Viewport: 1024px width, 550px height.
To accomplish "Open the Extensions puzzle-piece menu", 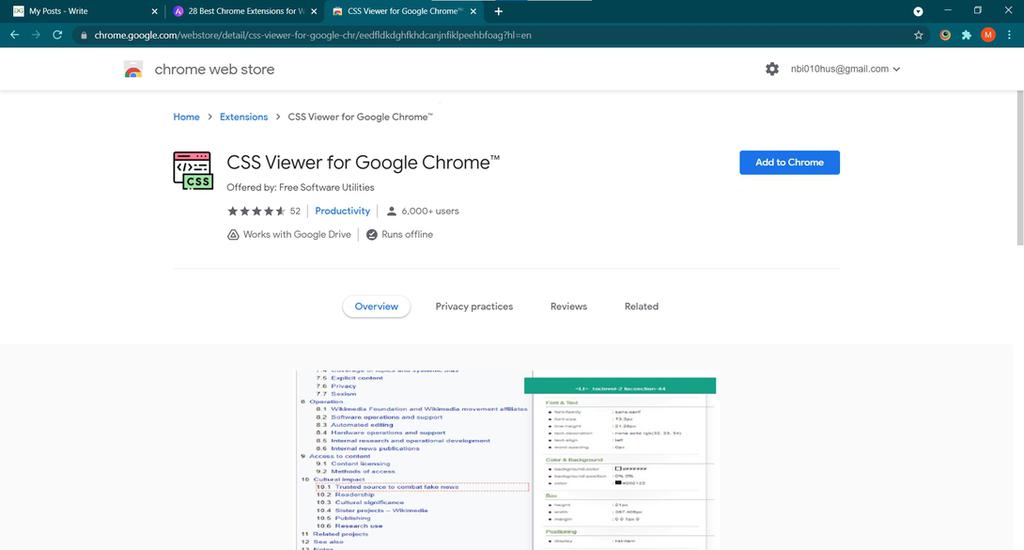I will click(x=966, y=34).
